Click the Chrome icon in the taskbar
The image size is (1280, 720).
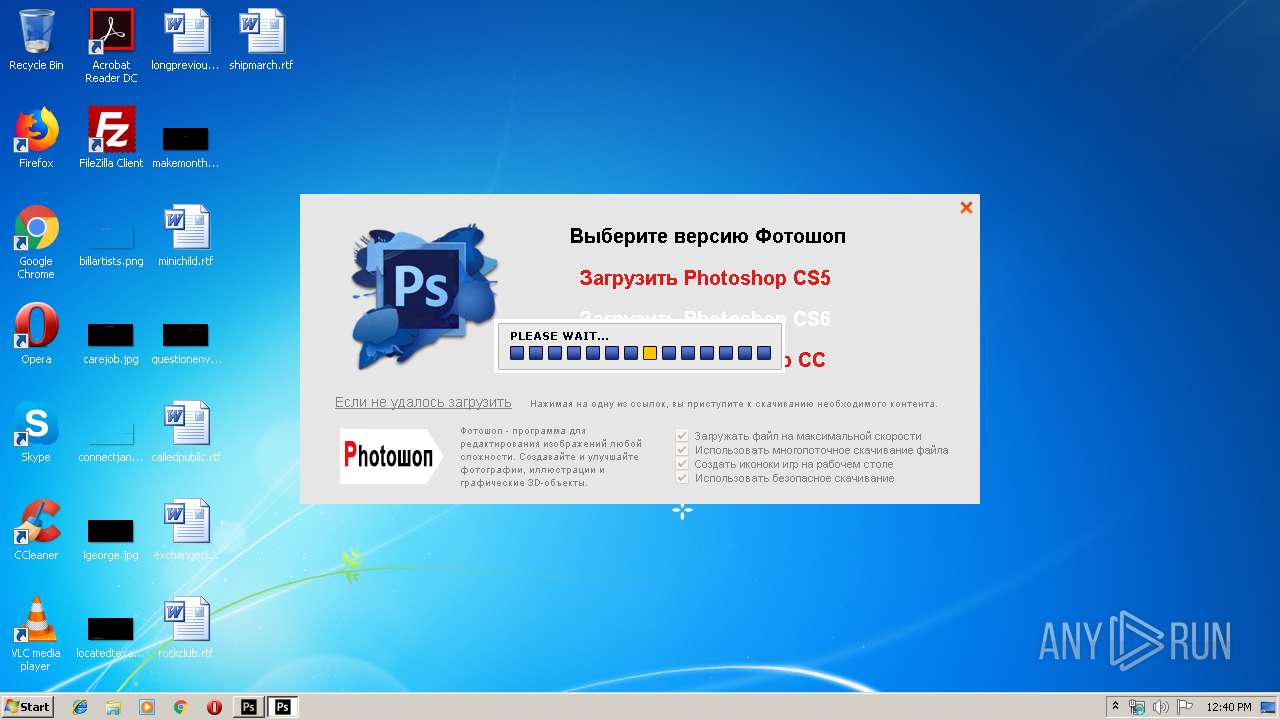[x=180, y=707]
